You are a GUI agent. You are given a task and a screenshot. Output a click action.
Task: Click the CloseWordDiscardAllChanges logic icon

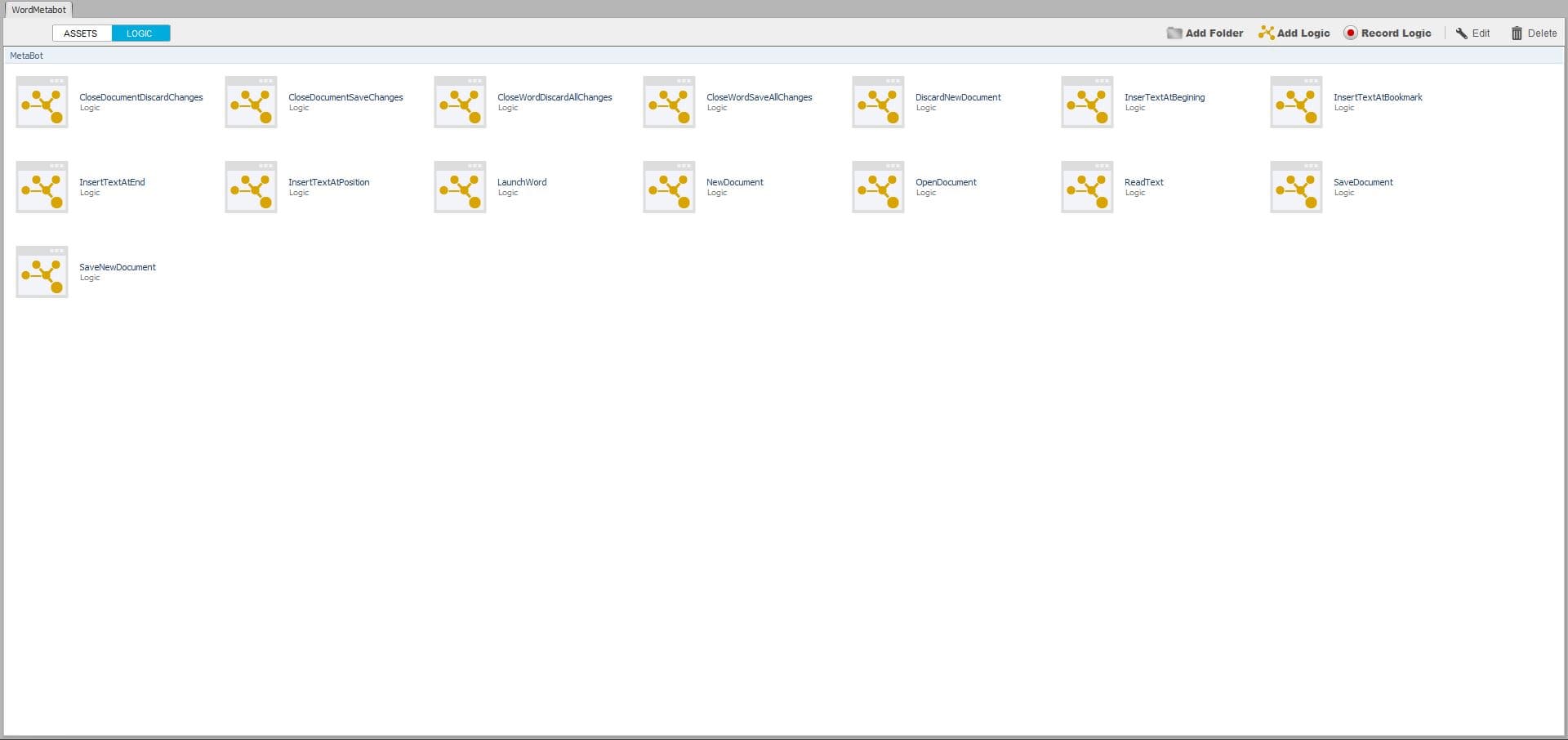click(460, 102)
